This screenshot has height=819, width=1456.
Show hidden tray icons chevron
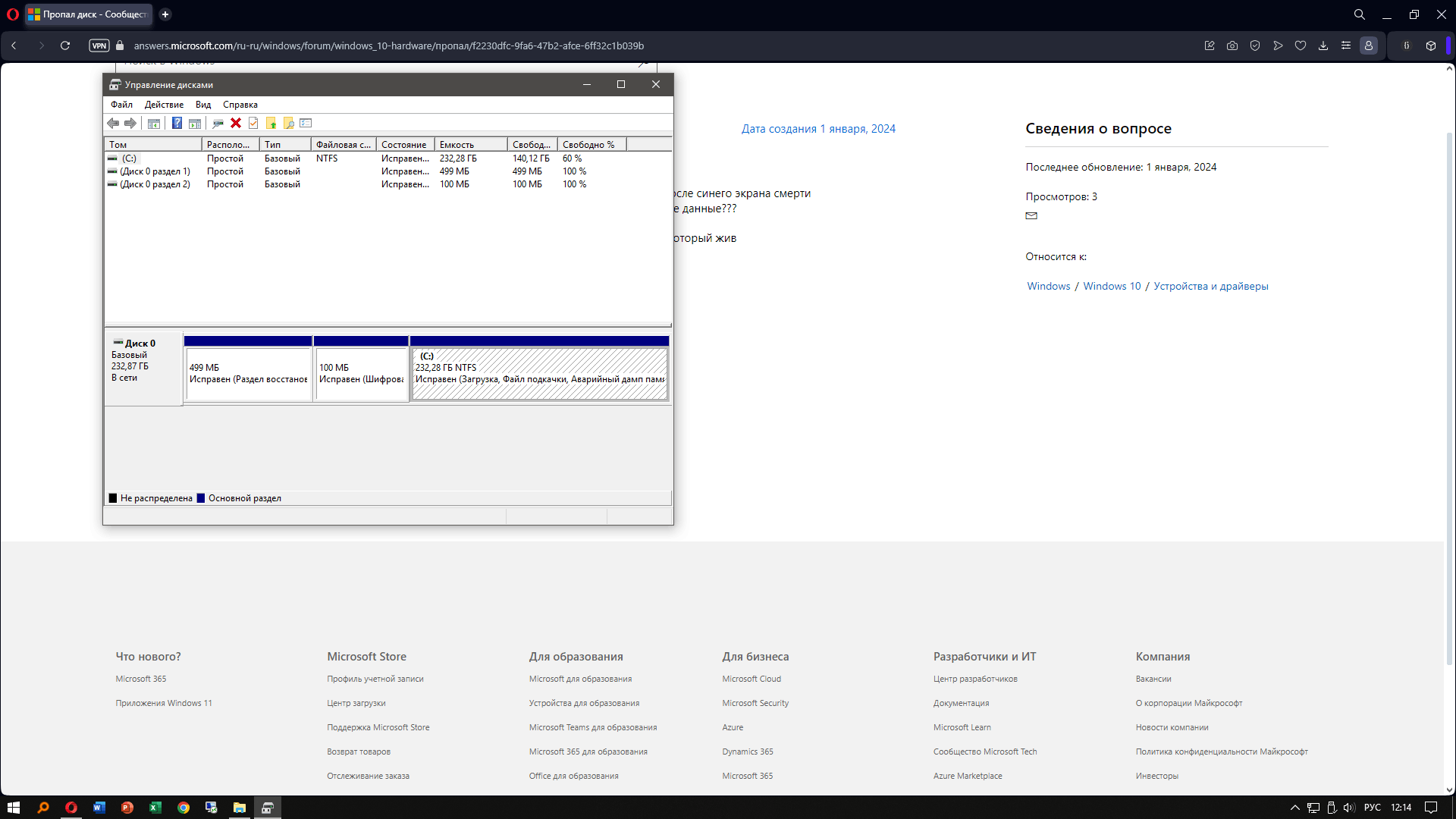click(1295, 808)
